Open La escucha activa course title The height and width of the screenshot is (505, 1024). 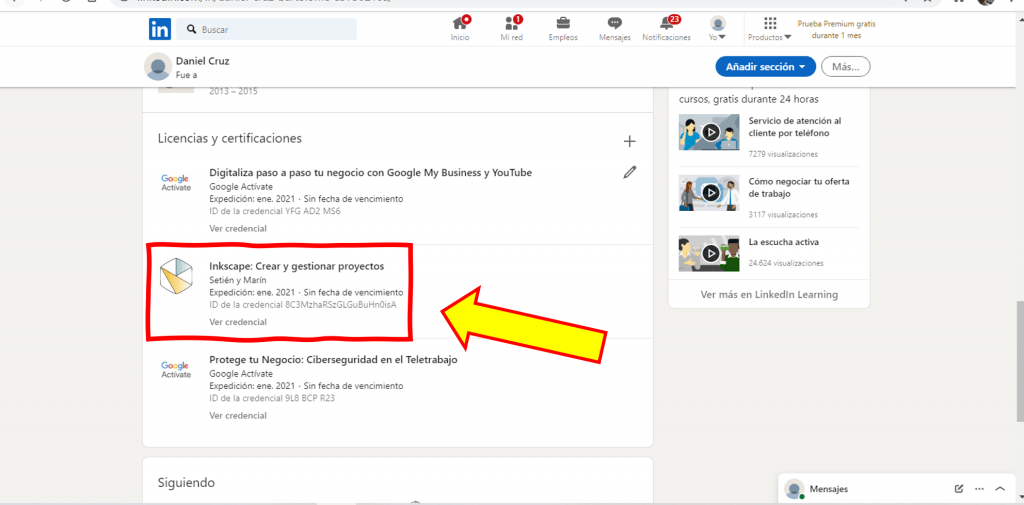point(784,242)
